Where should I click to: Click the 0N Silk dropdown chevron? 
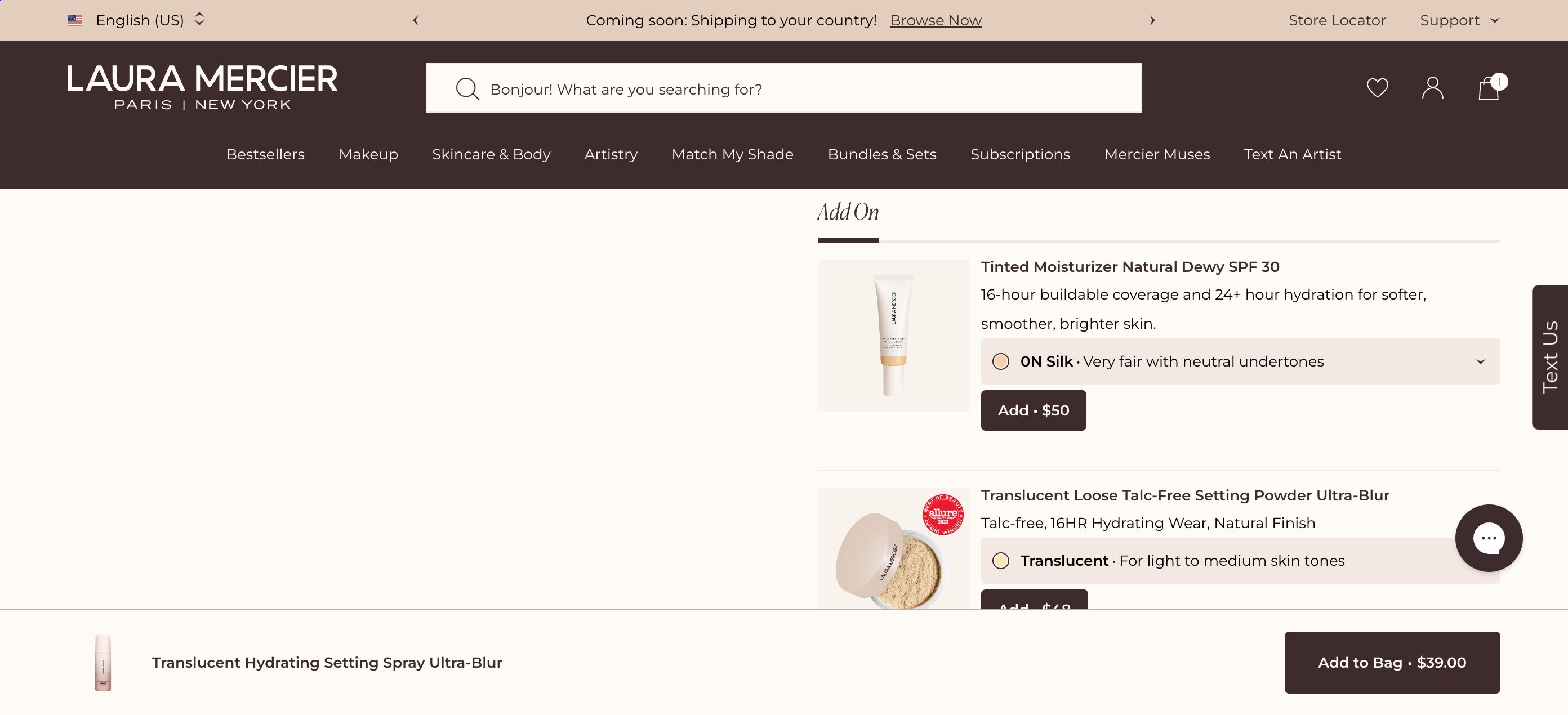1480,361
